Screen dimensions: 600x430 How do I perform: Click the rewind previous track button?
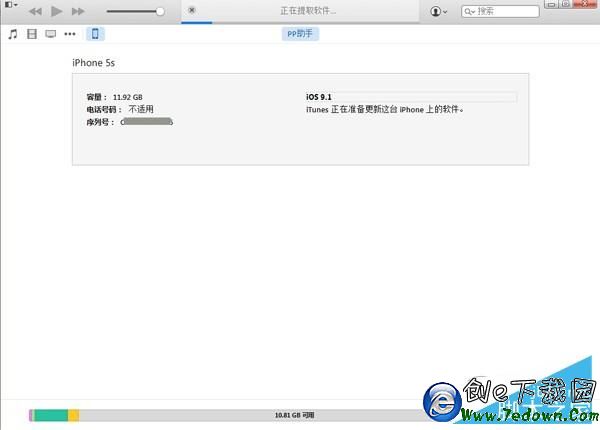pos(35,11)
